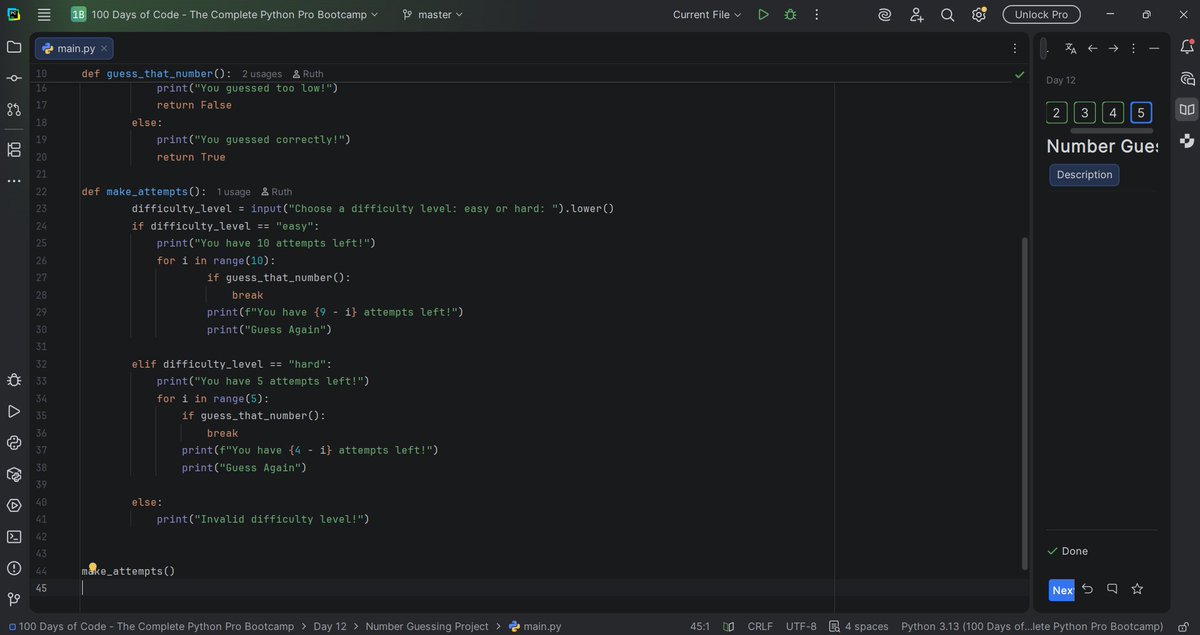Screen dimensions: 1200x635
Task: Open the master branch dropdown
Action: [432, 15]
